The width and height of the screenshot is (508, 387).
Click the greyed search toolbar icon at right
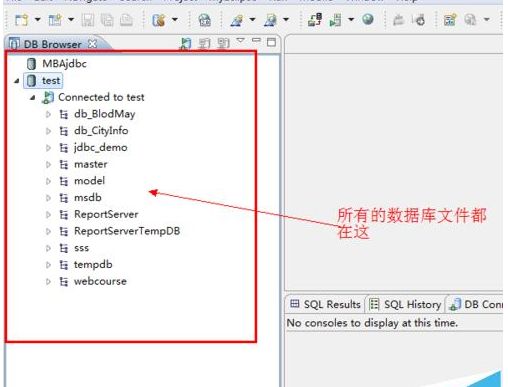(470, 20)
